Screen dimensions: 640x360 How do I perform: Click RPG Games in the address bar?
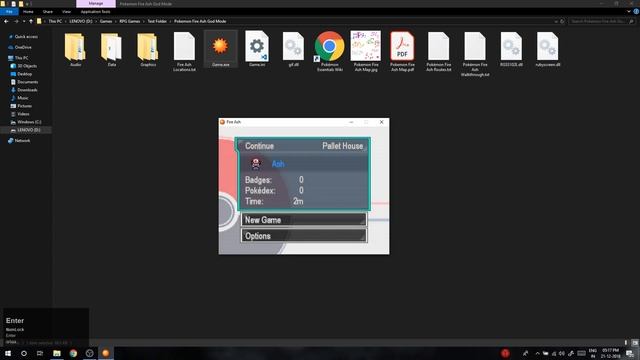[x=130, y=21]
